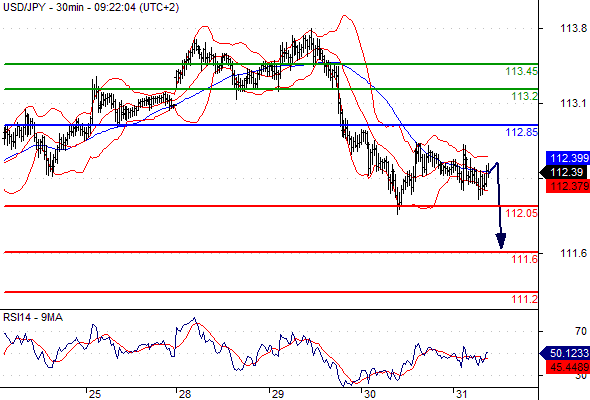Click the date label 30 on time axis

[370, 394]
